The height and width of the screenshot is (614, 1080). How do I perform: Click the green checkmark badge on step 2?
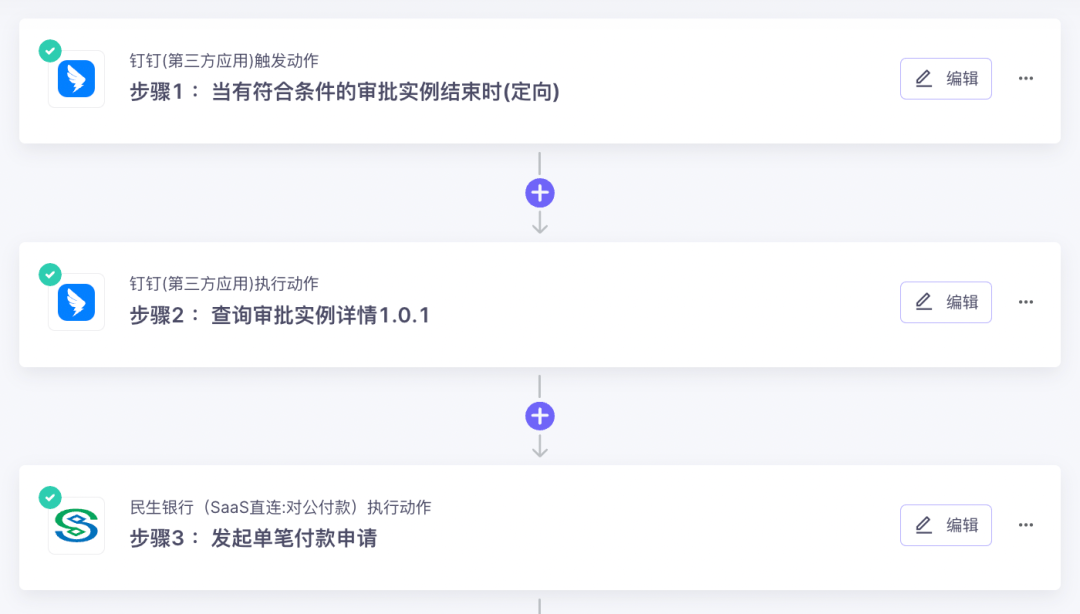(x=49, y=274)
